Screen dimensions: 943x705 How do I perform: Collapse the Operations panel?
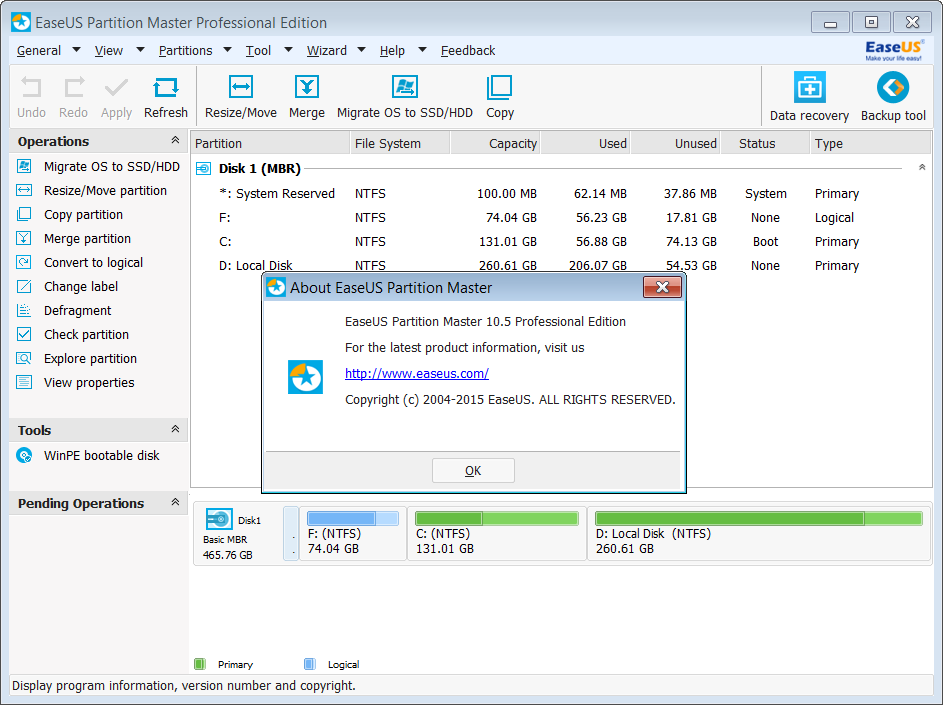[175, 140]
